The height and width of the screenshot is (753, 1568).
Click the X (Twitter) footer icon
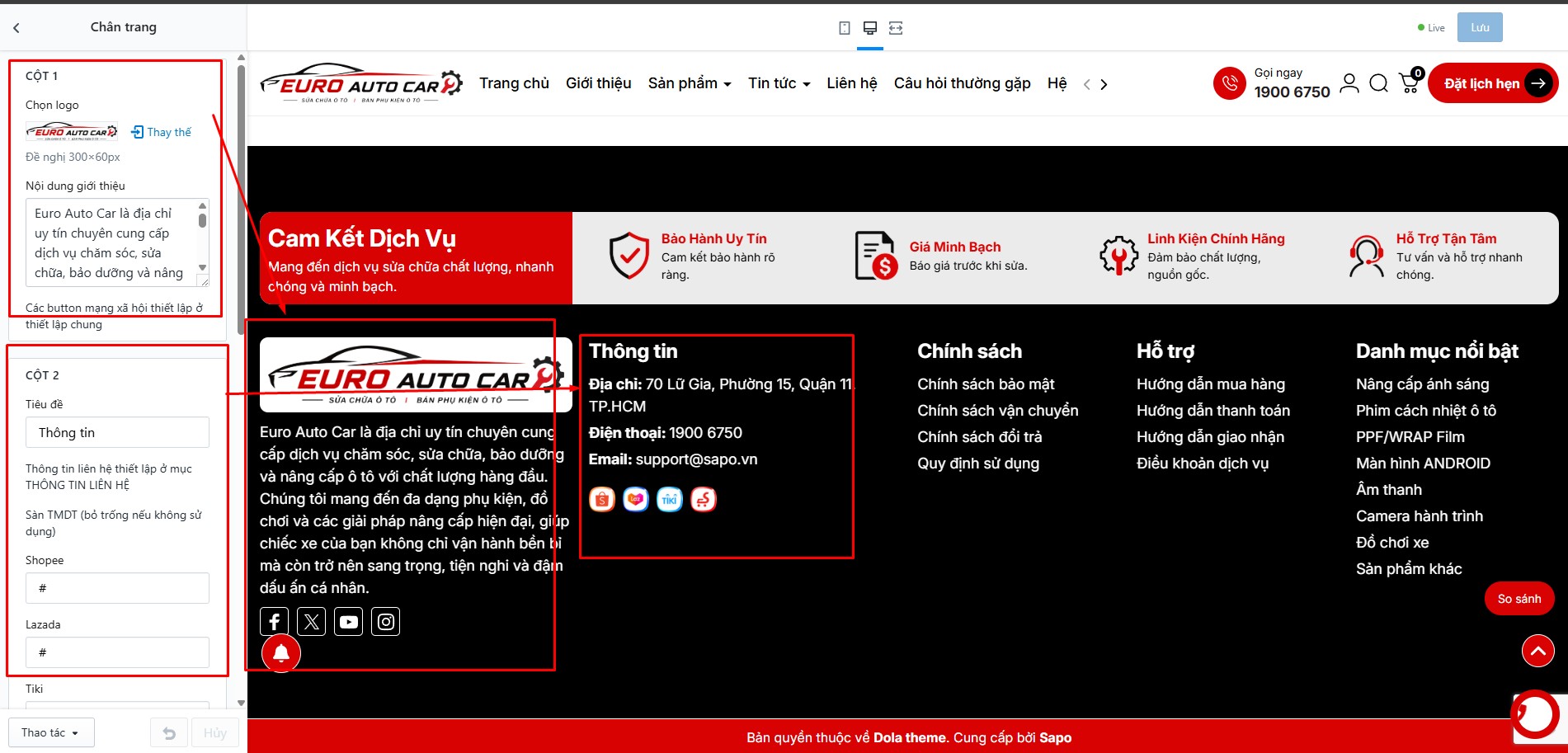pos(312,622)
